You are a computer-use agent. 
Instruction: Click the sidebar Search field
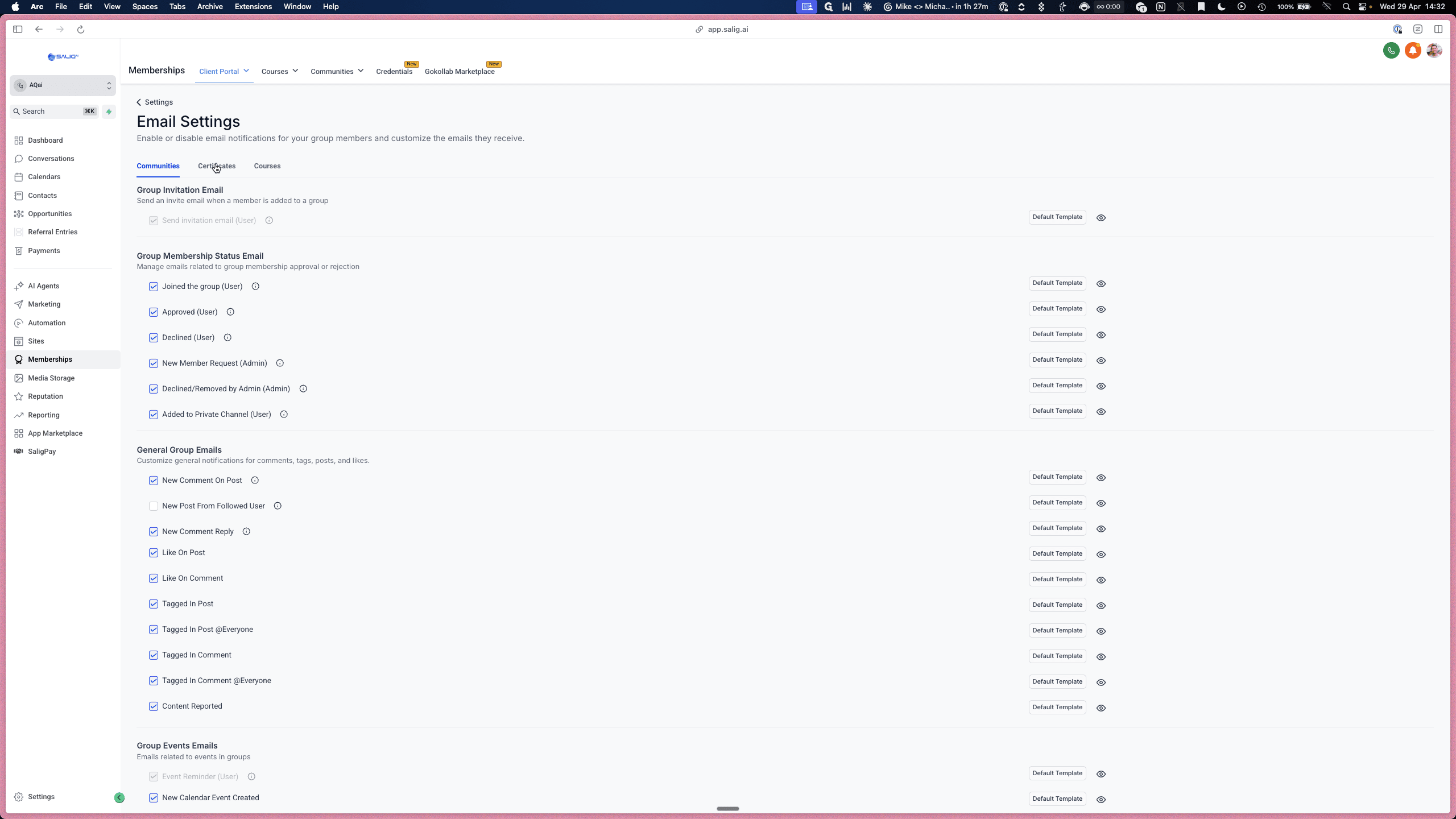click(x=55, y=111)
